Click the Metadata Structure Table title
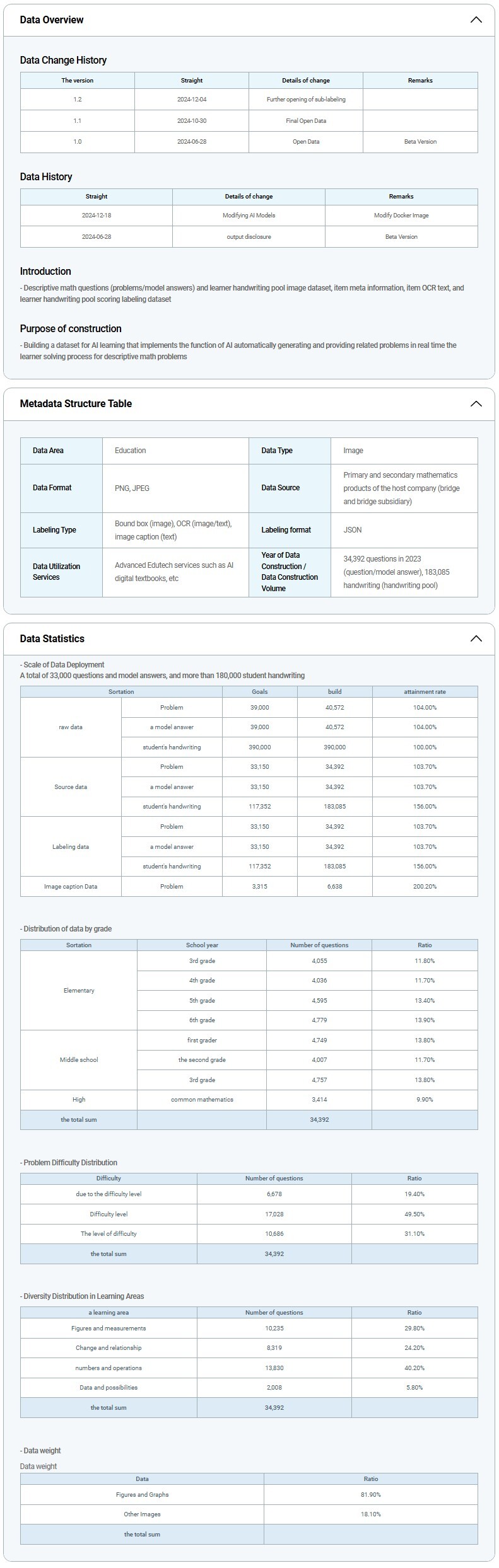The height and width of the screenshot is (1568, 499). point(76,404)
